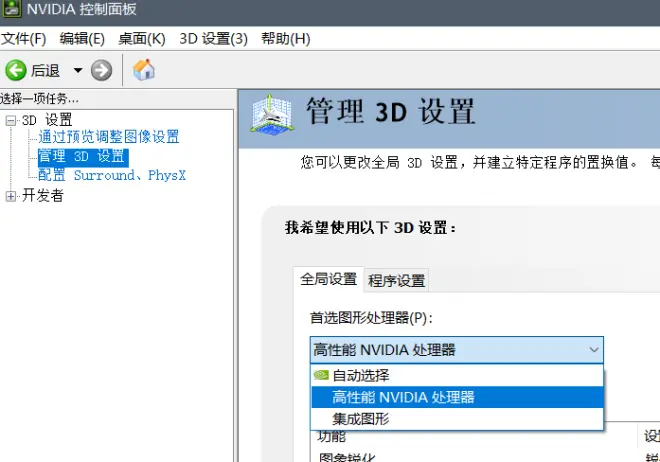660x462 pixels.
Task: Open the 文件(F) menu
Action: point(24,39)
